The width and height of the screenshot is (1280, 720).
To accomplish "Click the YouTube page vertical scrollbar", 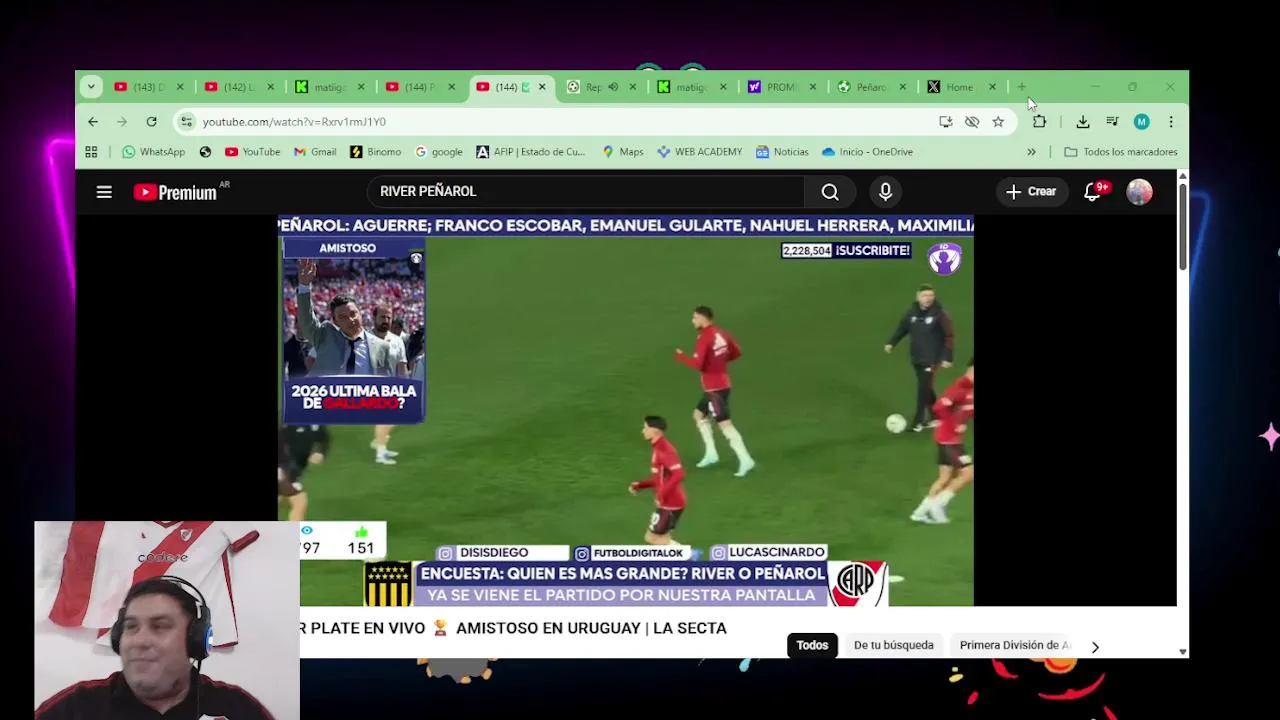I will point(1182,226).
